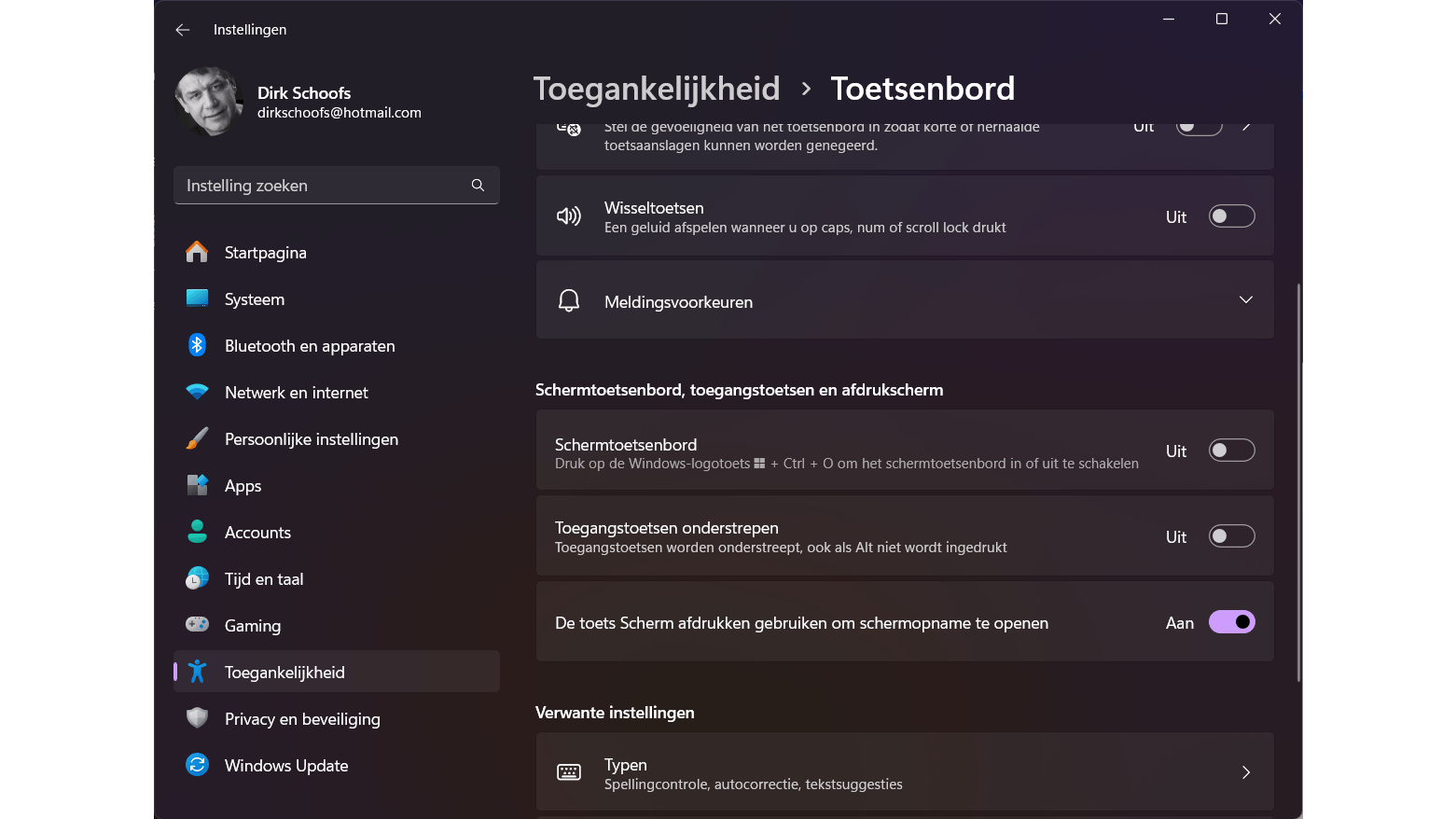Viewport: 1456px width, 819px height.
Task: Click the Toegankelijkheid breadcrumb link
Action: tap(657, 89)
